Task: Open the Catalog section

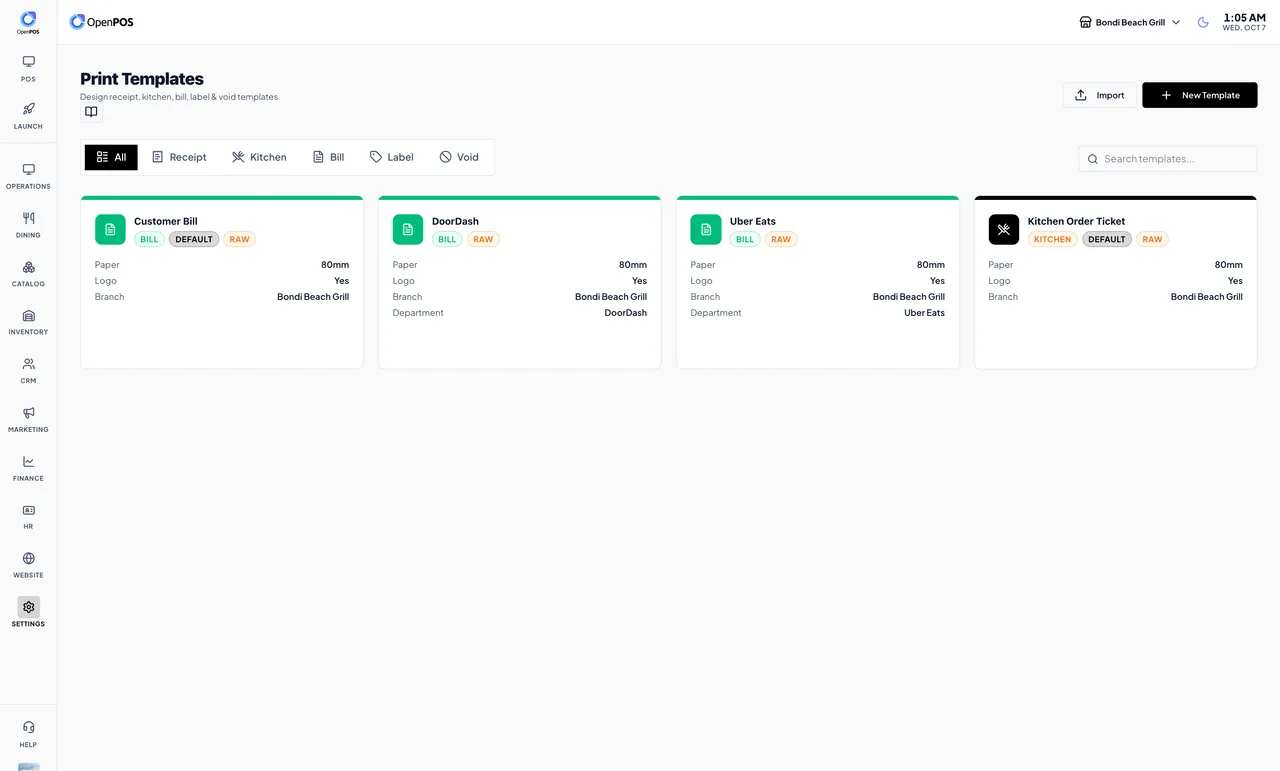Action: tap(28, 274)
